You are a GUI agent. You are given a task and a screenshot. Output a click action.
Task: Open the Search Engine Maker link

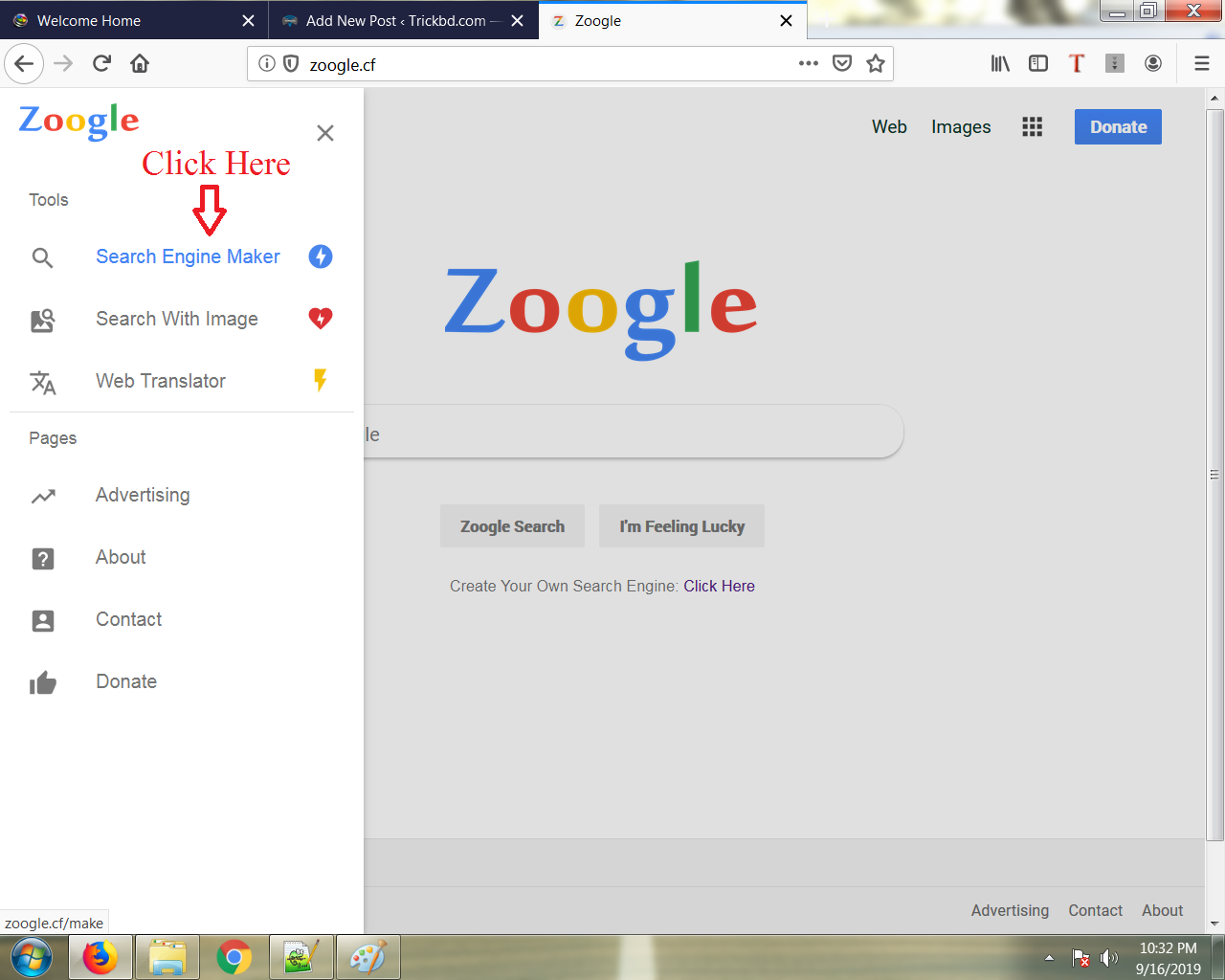pyautogui.click(x=188, y=256)
